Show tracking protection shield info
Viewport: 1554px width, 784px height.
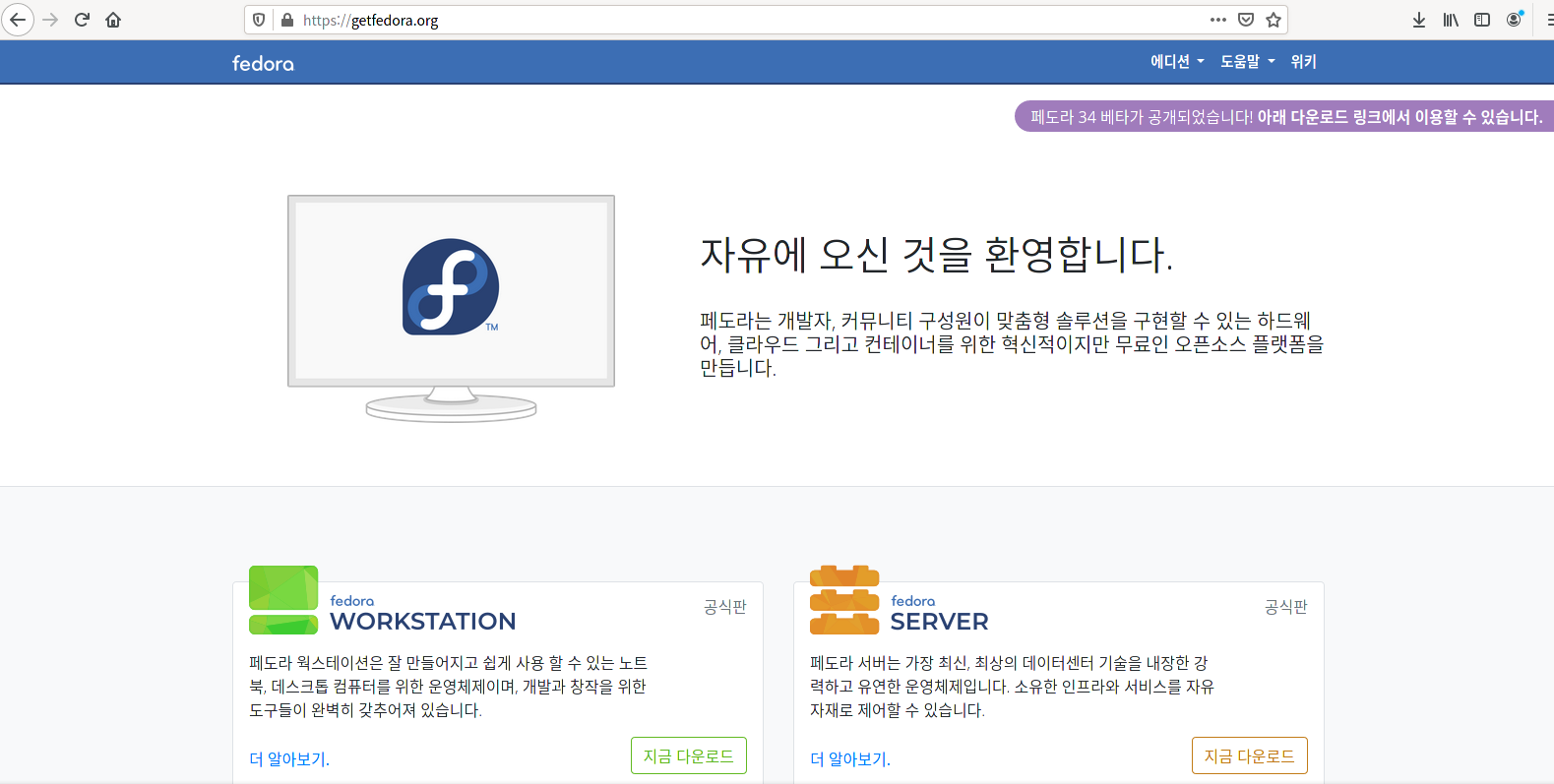(x=259, y=20)
